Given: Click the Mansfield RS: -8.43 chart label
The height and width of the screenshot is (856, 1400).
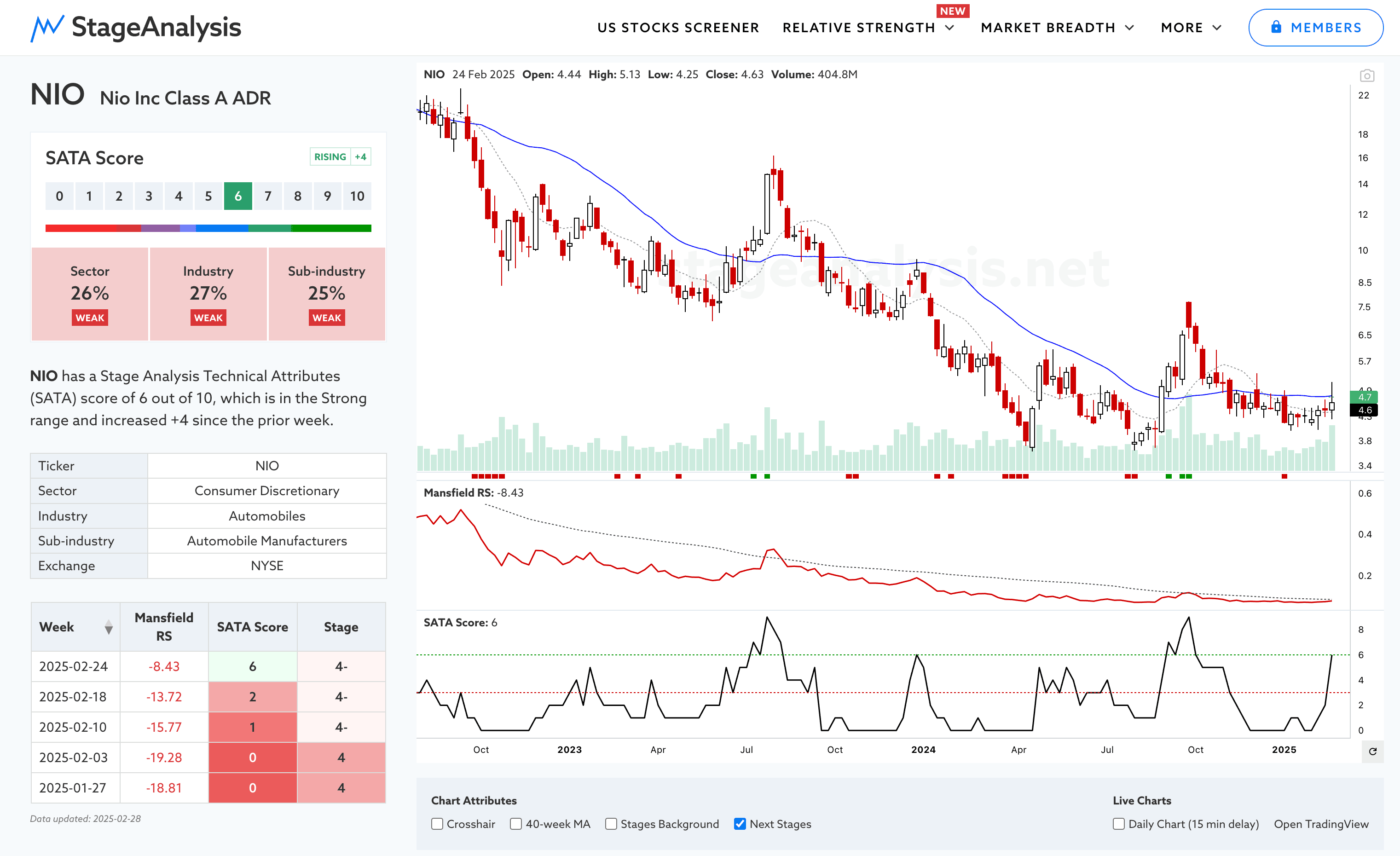Looking at the screenshot, I should pyautogui.click(x=473, y=492).
